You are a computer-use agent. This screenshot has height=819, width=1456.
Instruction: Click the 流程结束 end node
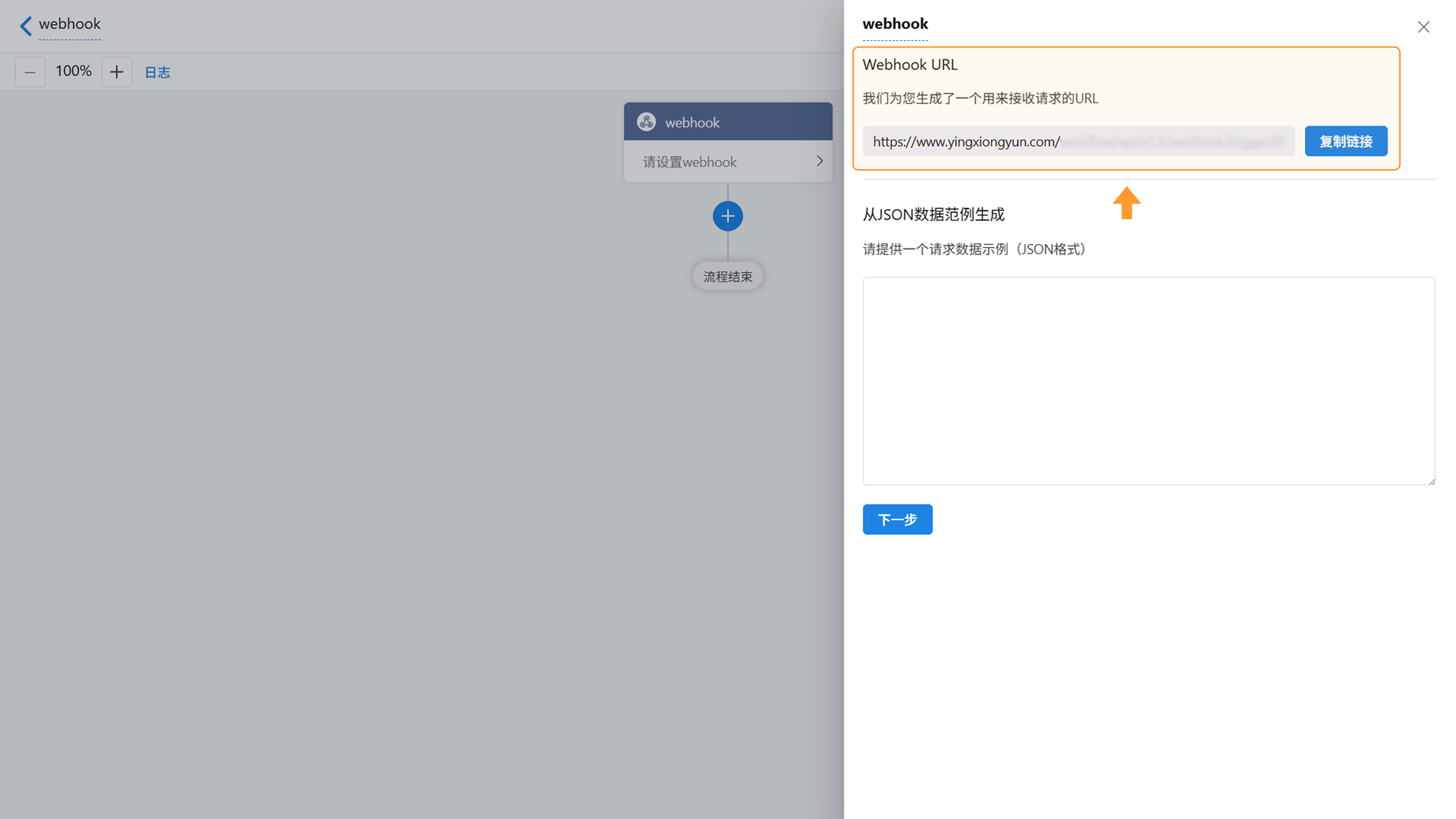pyautogui.click(x=728, y=276)
